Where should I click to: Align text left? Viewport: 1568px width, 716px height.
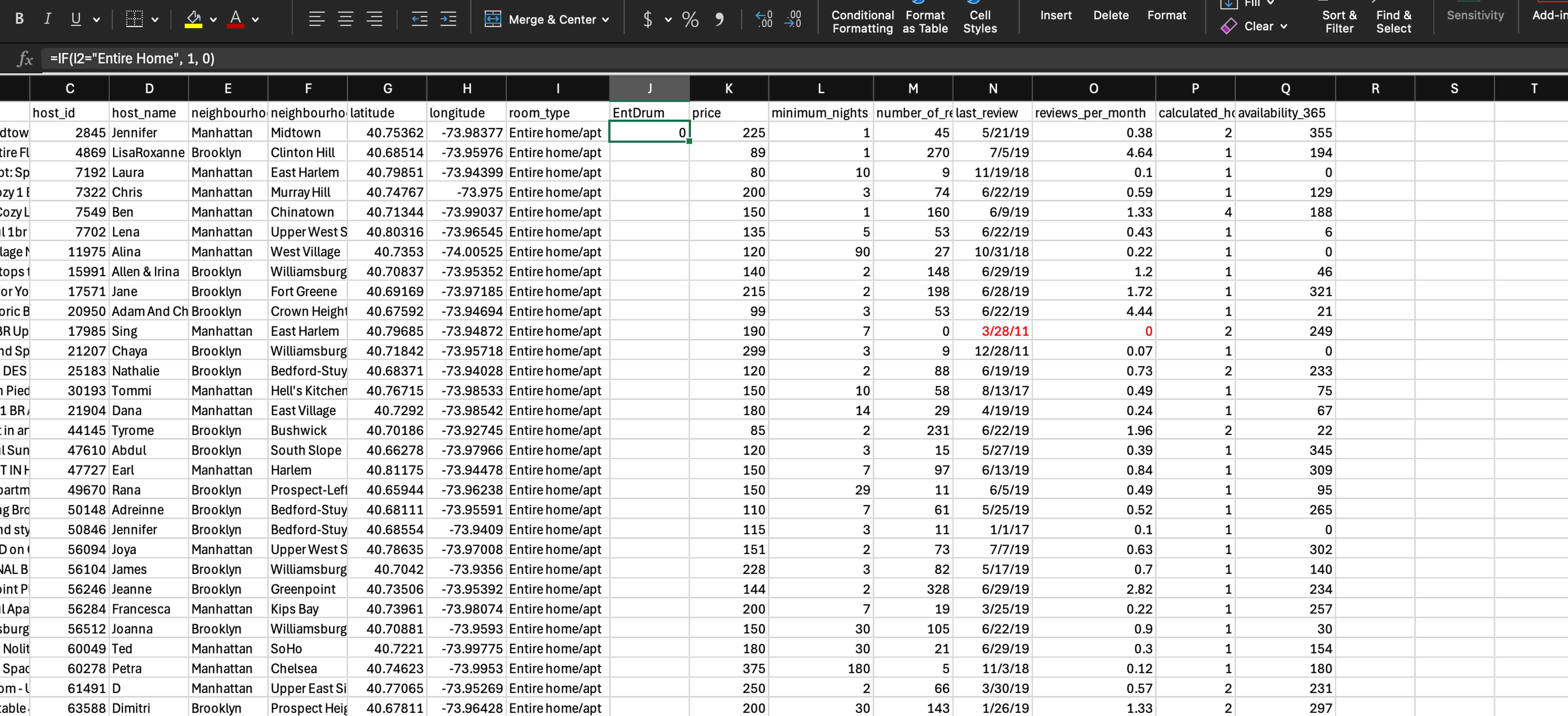(317, 19)
